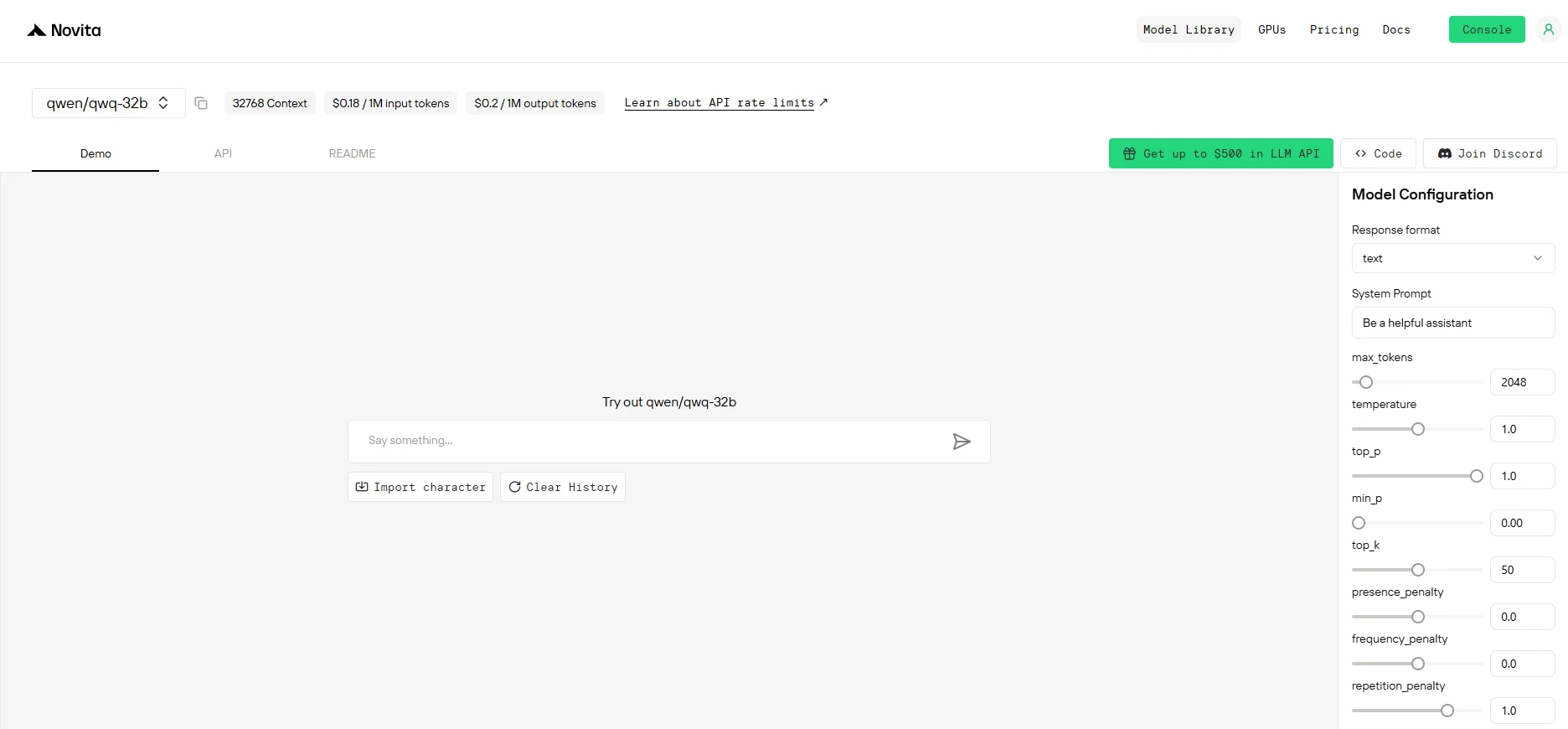Viewport: 1568px width, 729px height.
Task: Open the Model Library menu
Action: [1189, 29]
